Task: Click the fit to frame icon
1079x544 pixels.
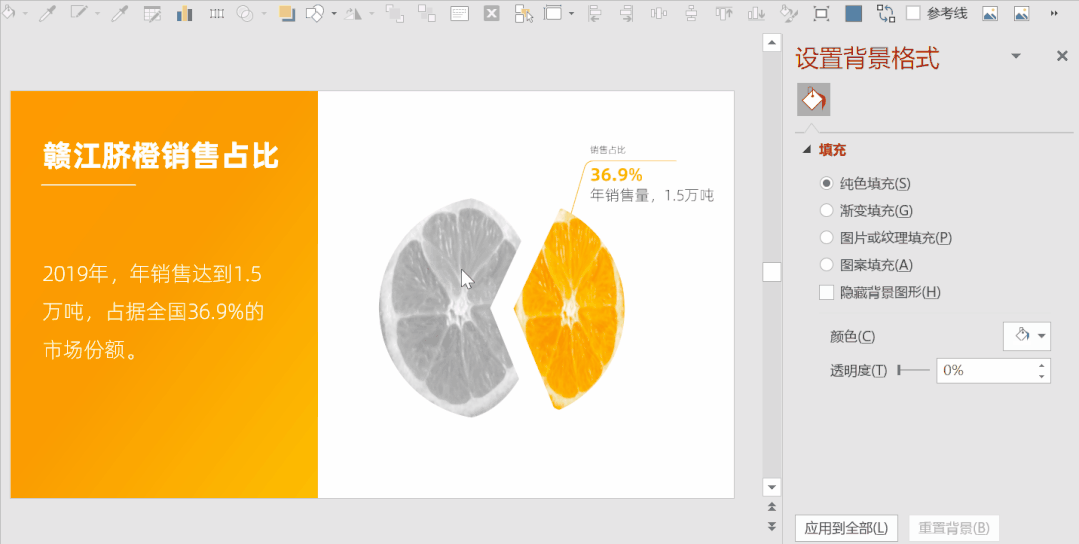Action: [x=820, y=13]
